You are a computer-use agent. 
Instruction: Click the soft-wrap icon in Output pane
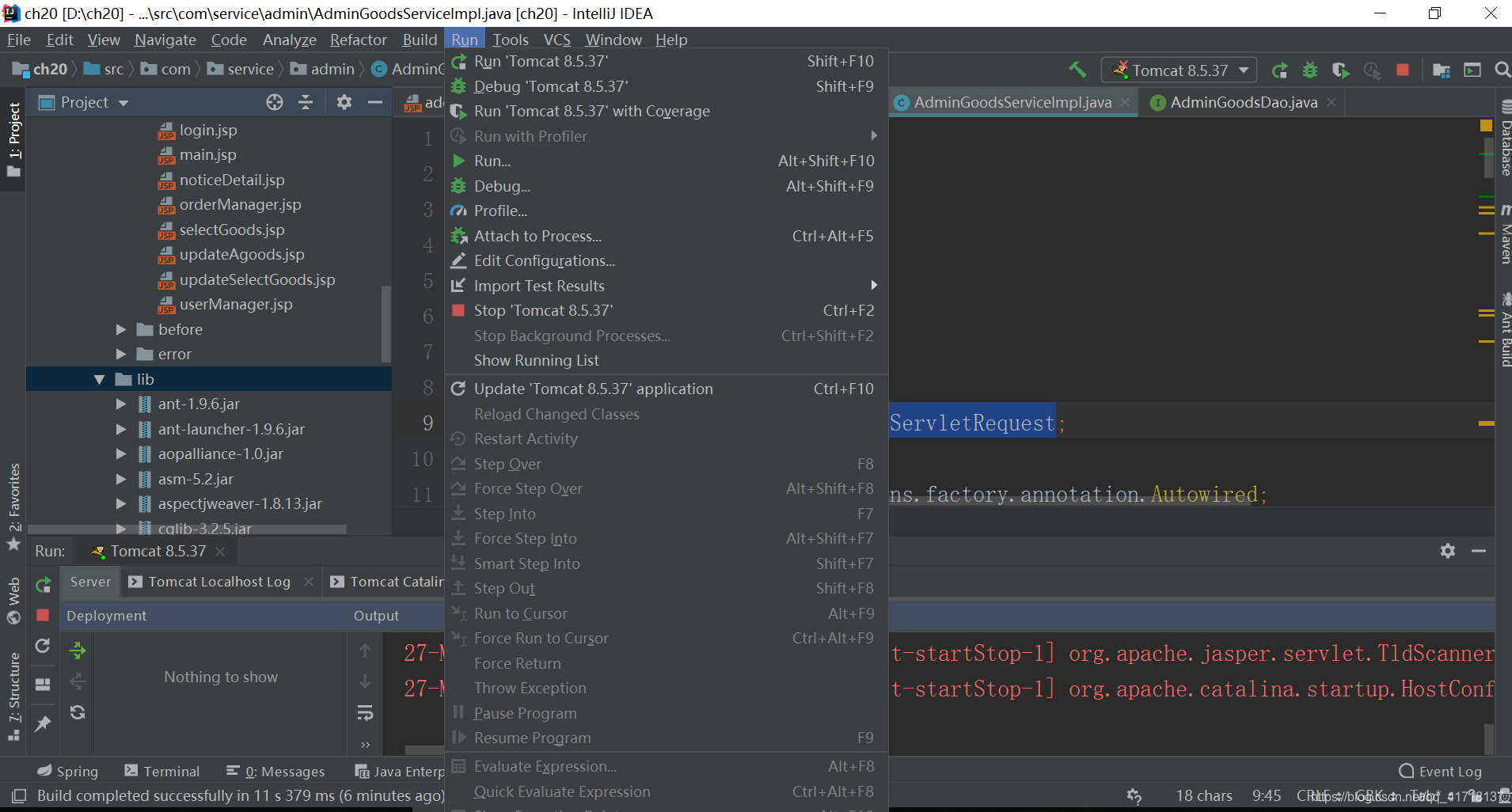(x=365, y=713)
